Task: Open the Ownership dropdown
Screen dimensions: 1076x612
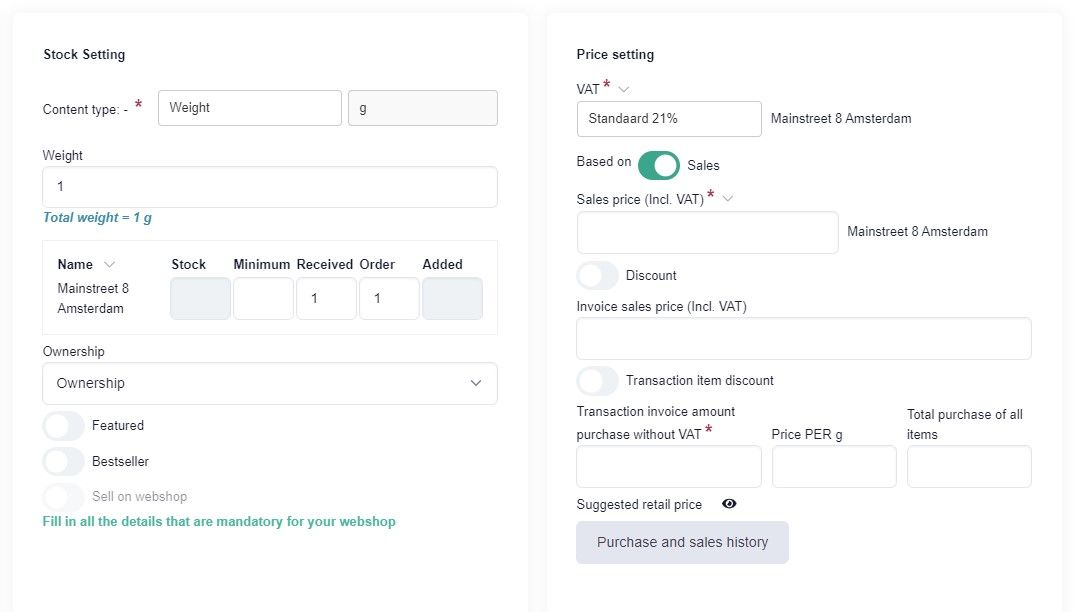Action: 270,383
